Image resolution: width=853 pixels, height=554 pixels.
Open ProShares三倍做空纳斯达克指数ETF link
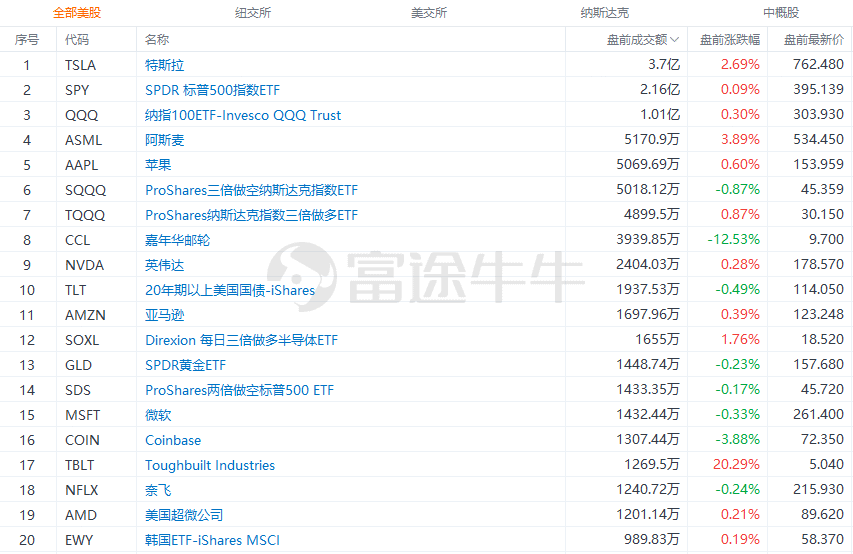(251, 190)
